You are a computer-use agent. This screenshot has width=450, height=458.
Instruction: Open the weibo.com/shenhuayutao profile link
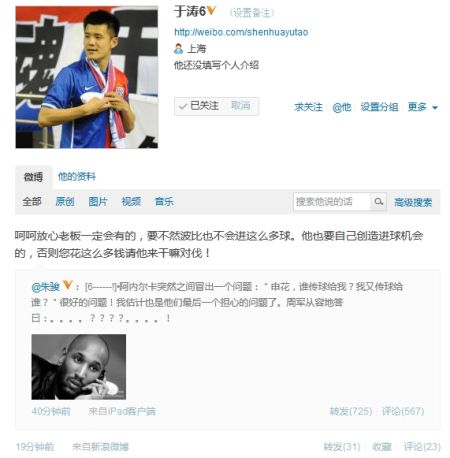click(x=241, y=32)
